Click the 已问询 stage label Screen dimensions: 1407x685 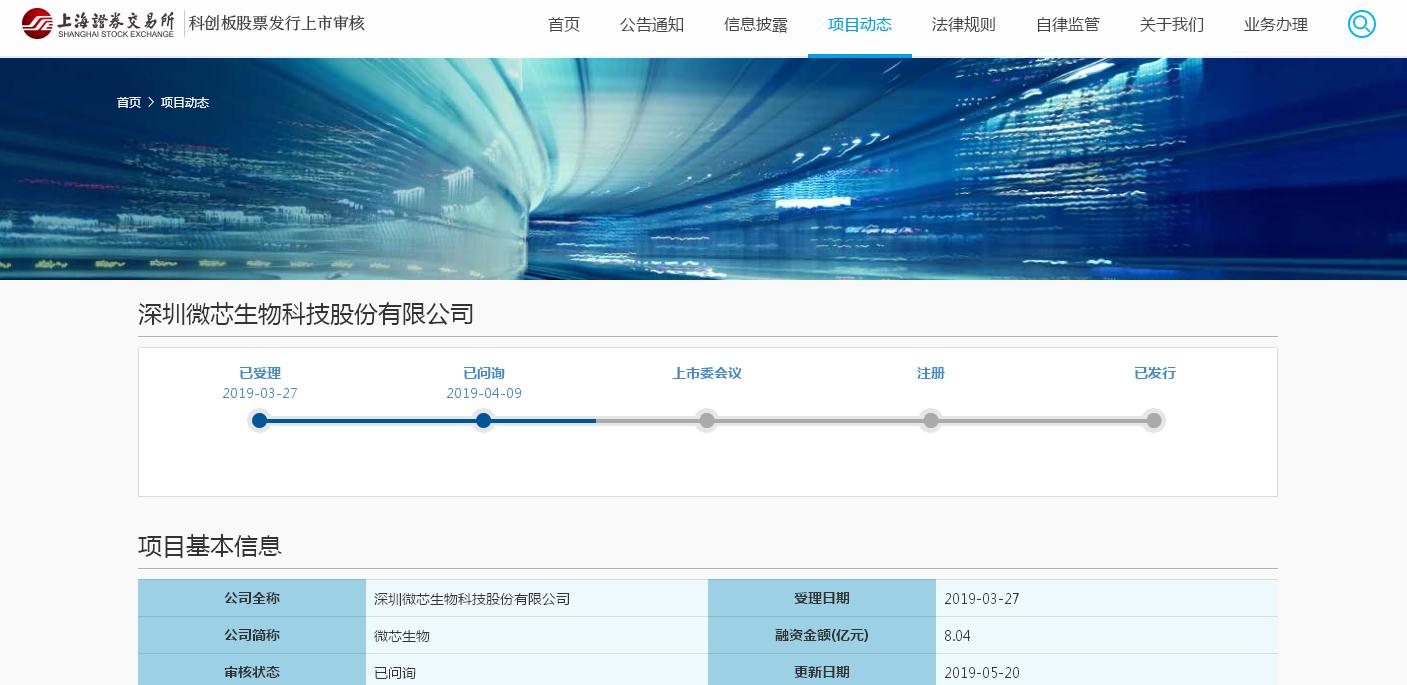click(x=484, y=373)
